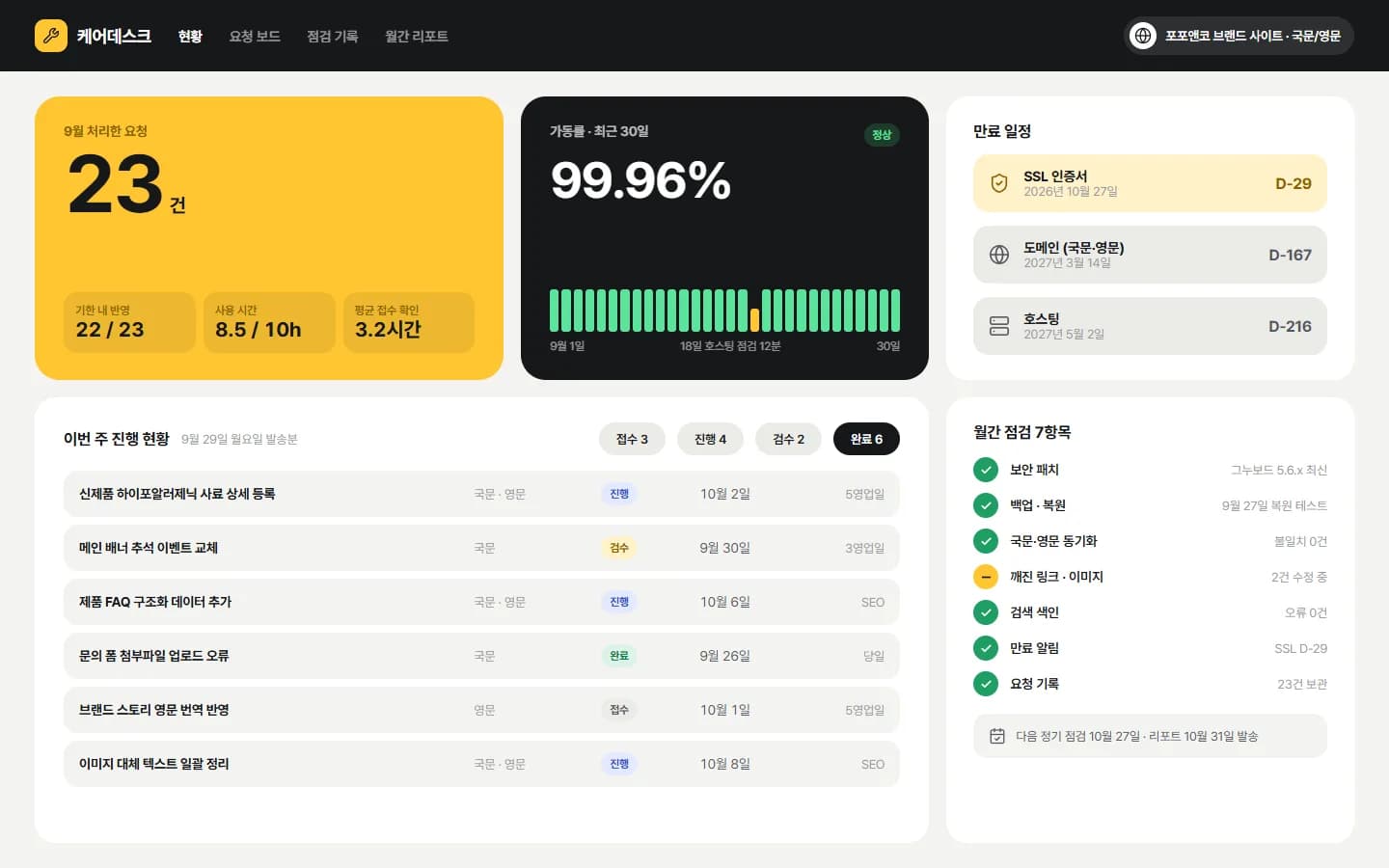The image size is (1389, 868).
Task: Click the calendar icon by 다음 정기 점검
Action: pos(997,736)
